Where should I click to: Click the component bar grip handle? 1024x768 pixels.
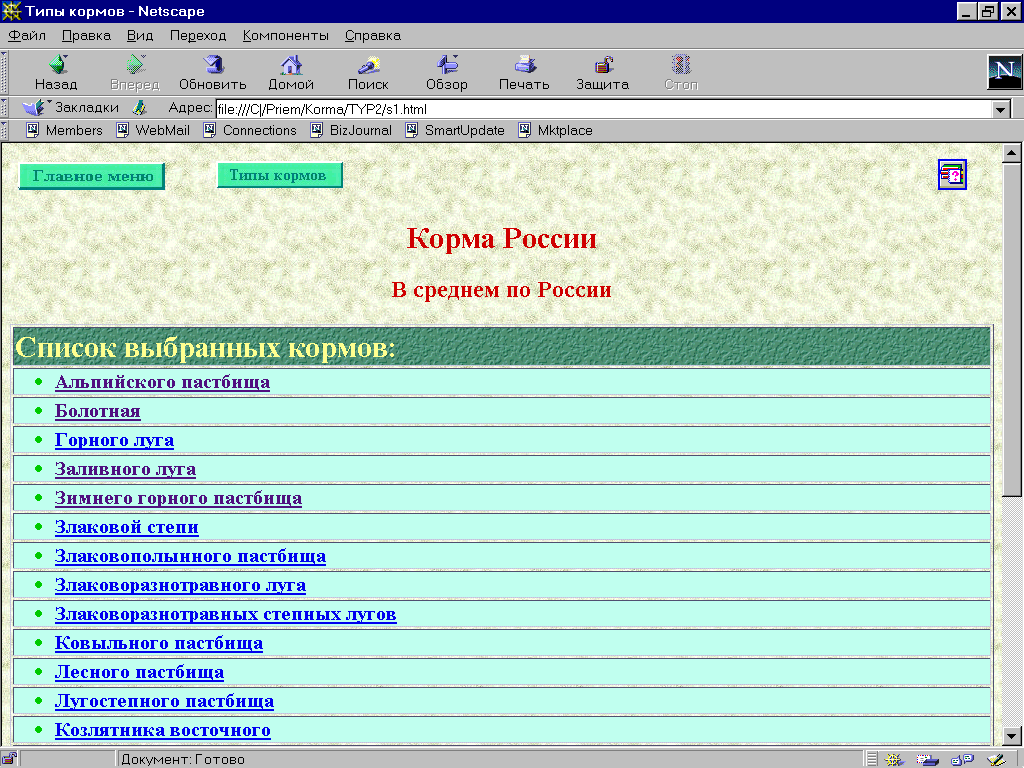871,760
